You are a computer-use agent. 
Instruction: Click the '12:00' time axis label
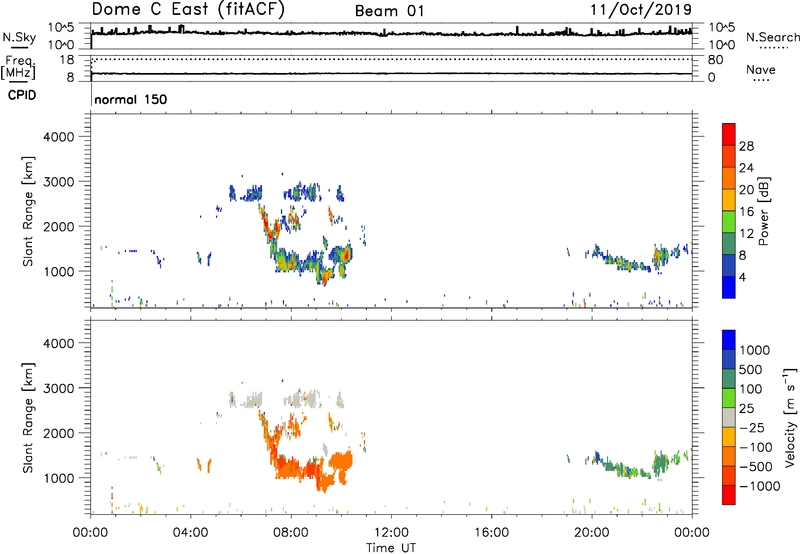click(x=391, y=533)
